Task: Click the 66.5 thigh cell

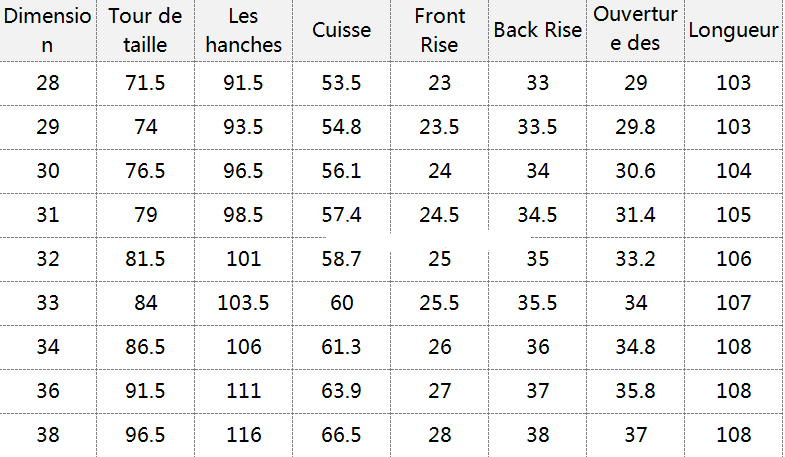Action: [x=341, y=435]
